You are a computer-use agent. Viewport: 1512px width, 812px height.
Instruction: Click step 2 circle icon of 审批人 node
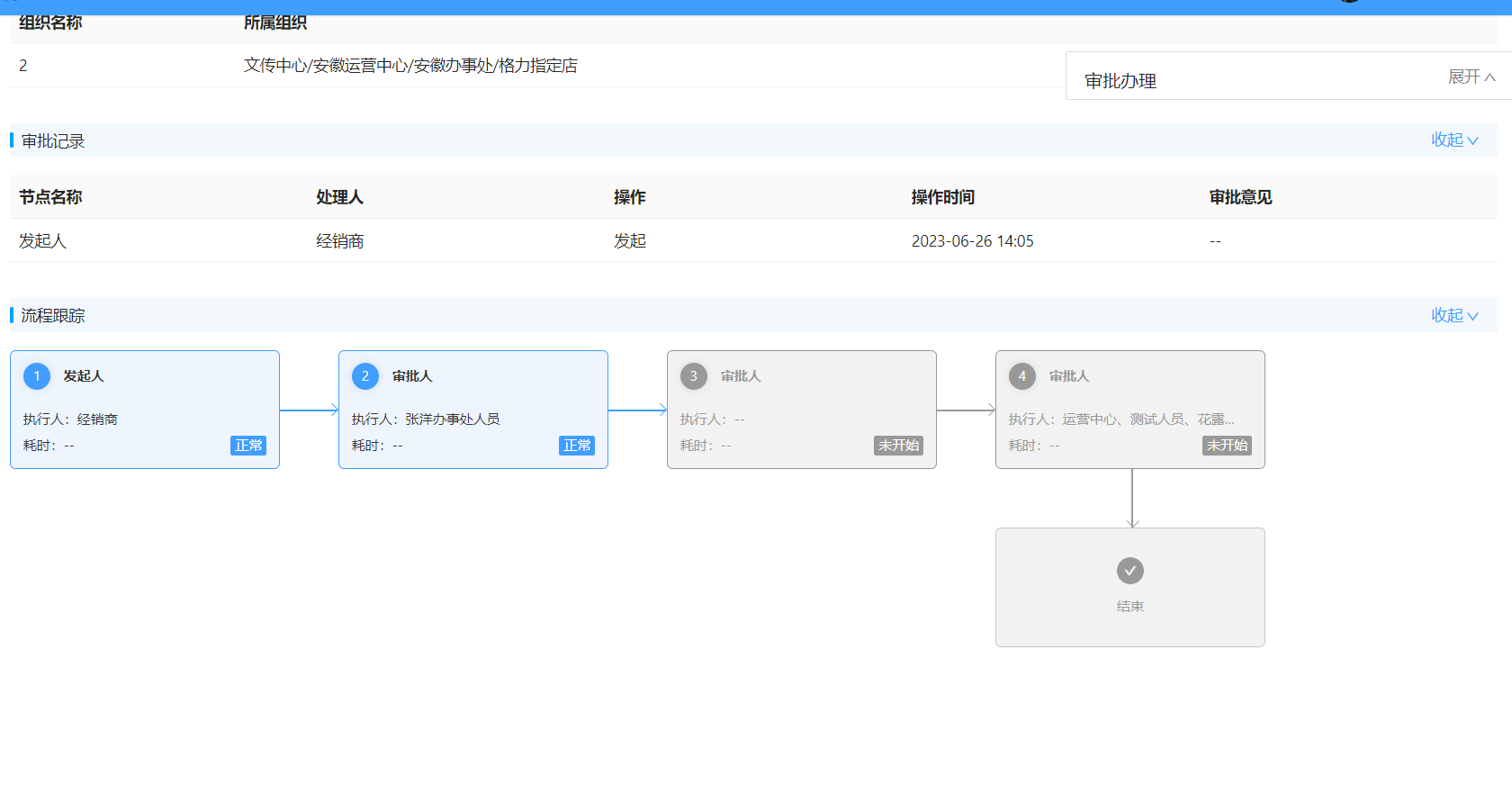(x=365, y=376)
